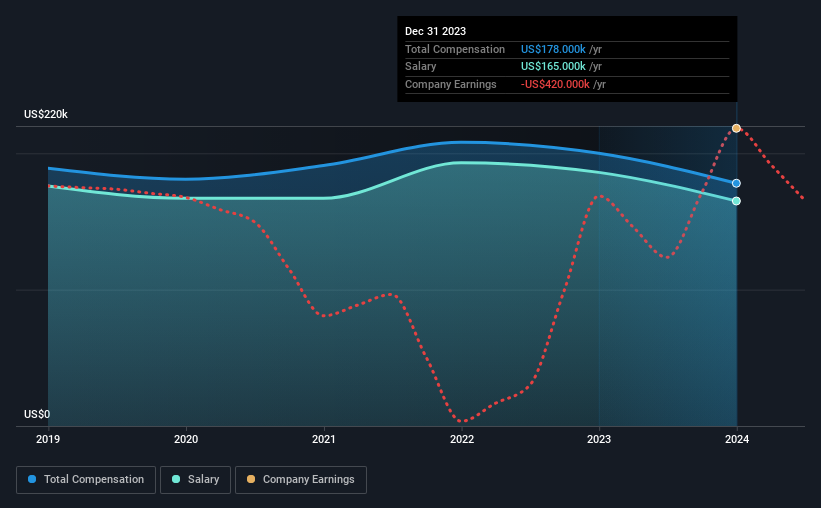Click the US$165.000k salary value

pyautogui.click(x=553, y=67)
